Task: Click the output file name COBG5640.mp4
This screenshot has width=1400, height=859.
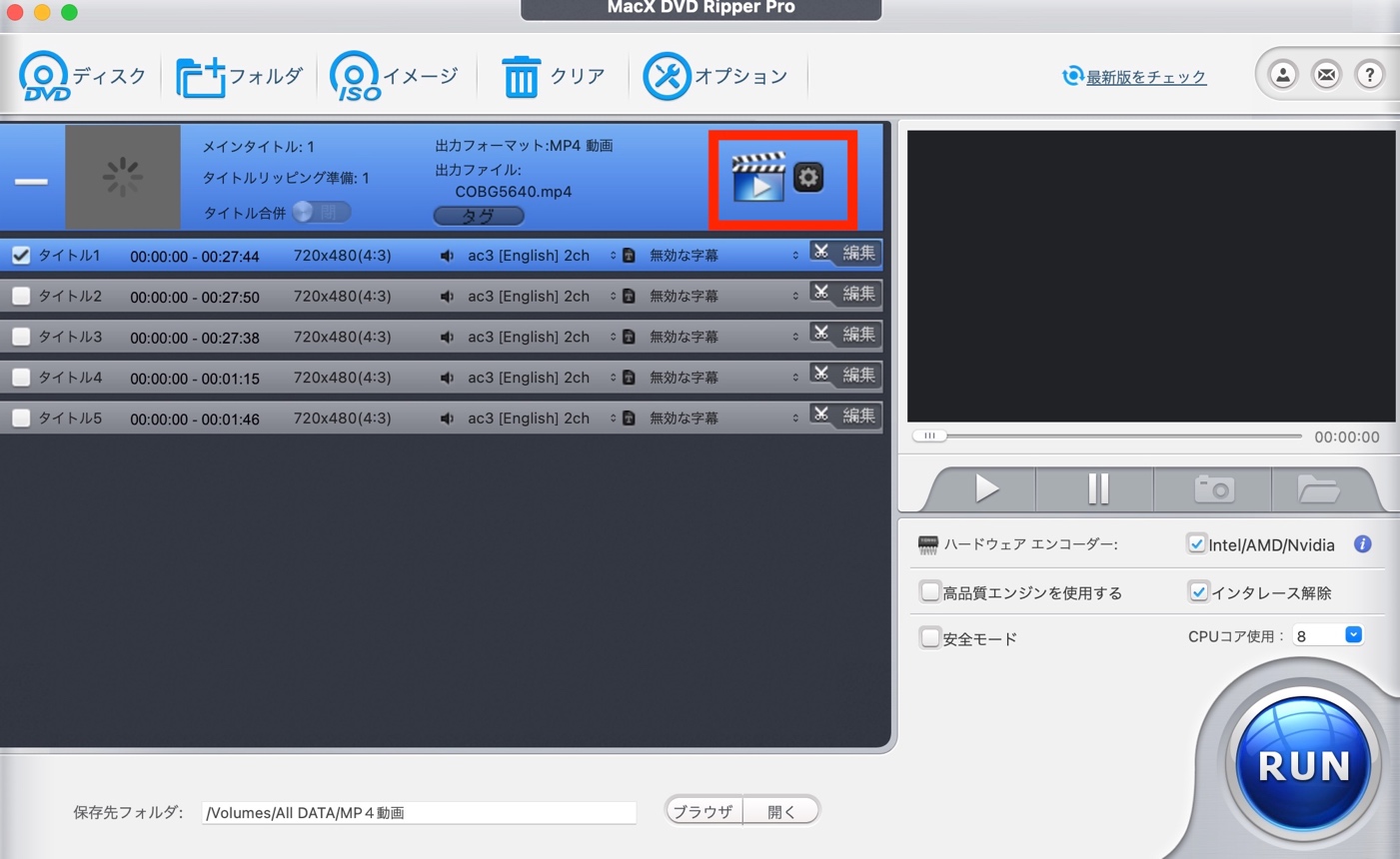Action: (514, 192)
